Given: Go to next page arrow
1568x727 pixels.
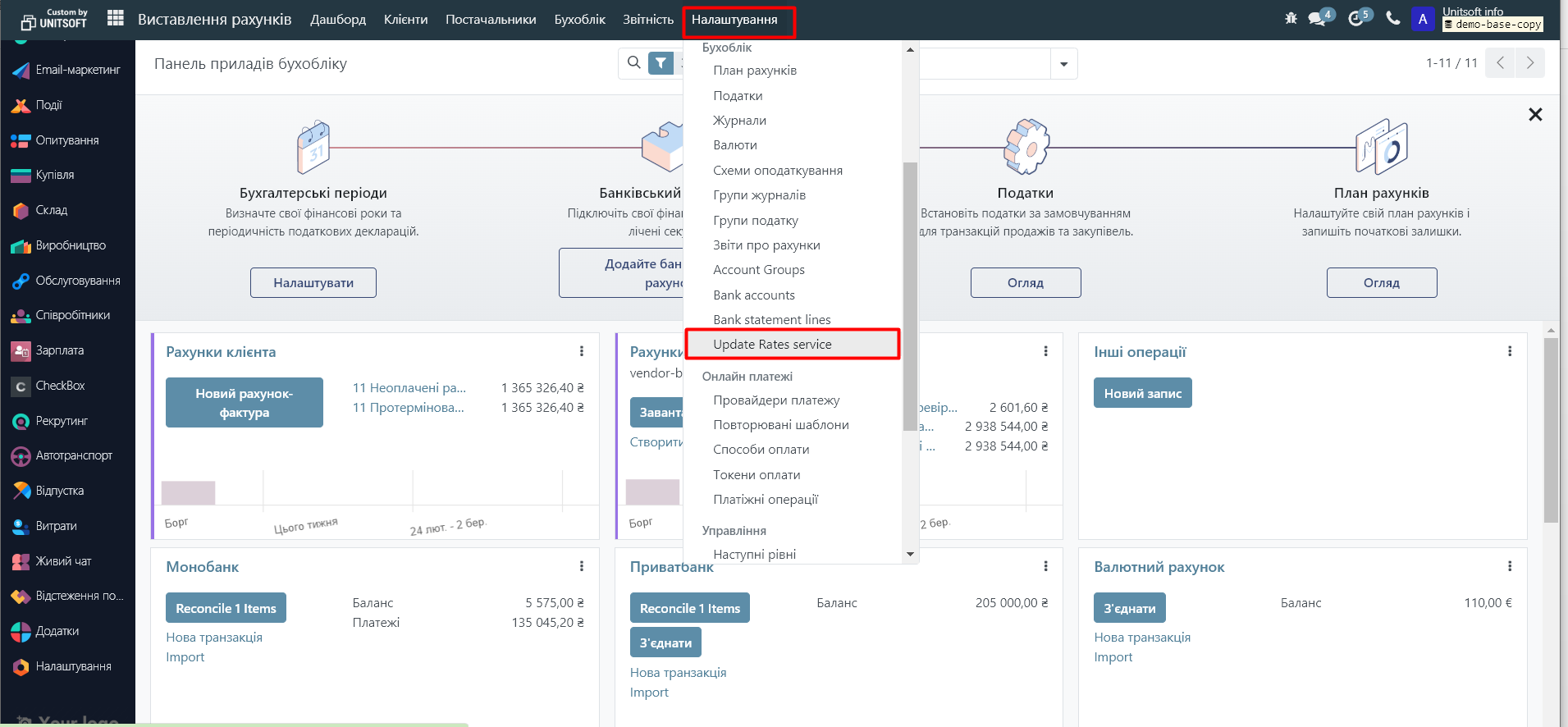Looking at the screenshot, I should (x=1529, y=63).
